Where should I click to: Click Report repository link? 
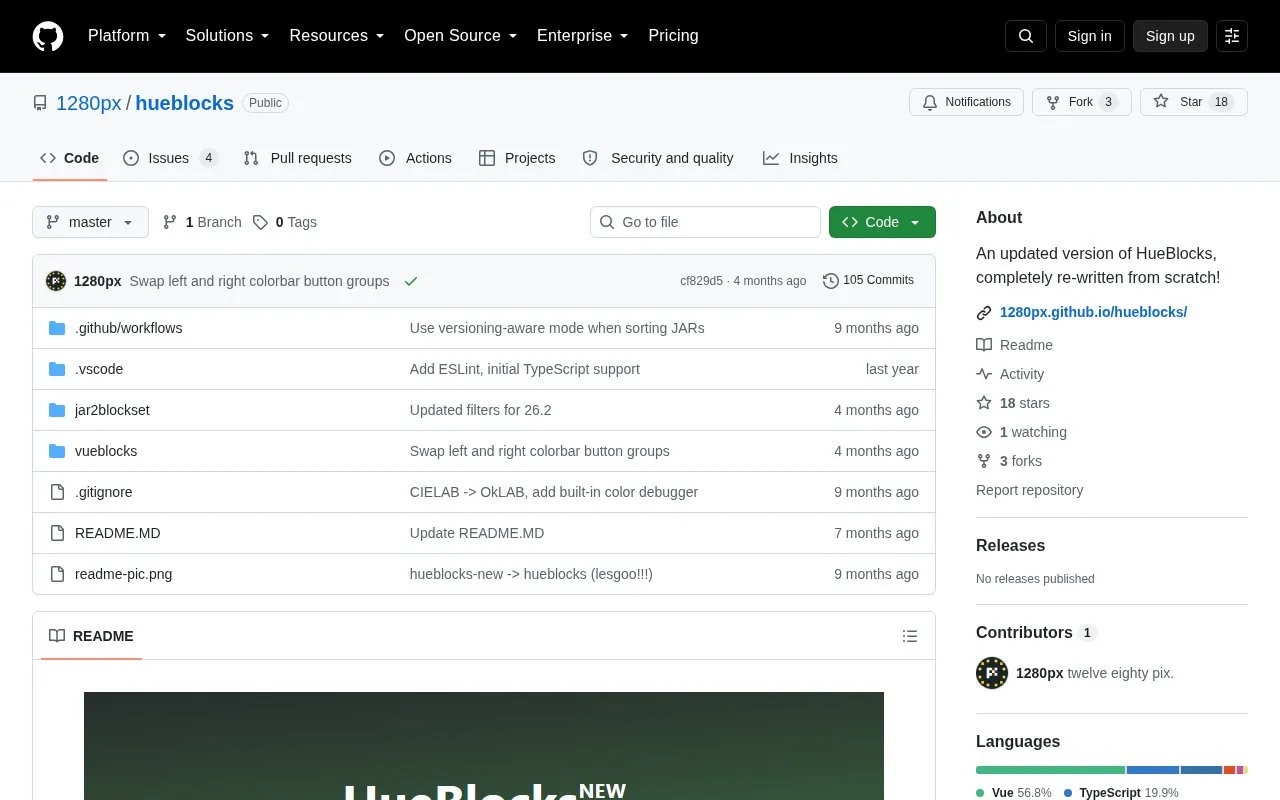[x=1029, y=490]
